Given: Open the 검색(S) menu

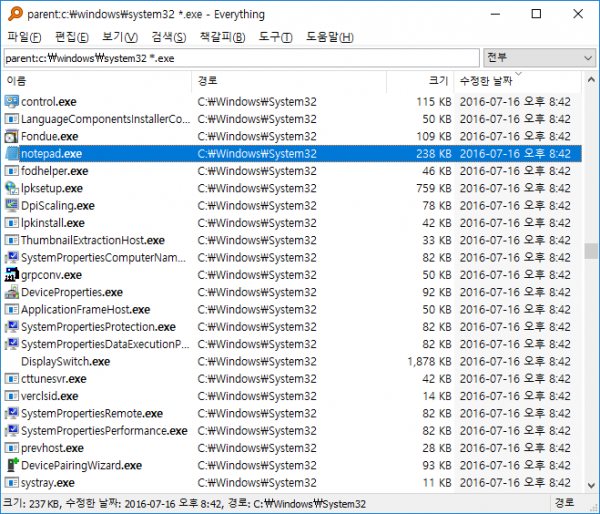Looking at the screenshot, I should tap(169, 37).
